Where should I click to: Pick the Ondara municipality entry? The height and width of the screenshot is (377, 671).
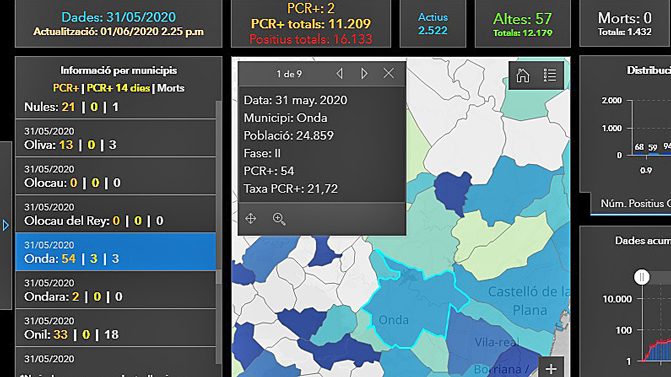116,290
